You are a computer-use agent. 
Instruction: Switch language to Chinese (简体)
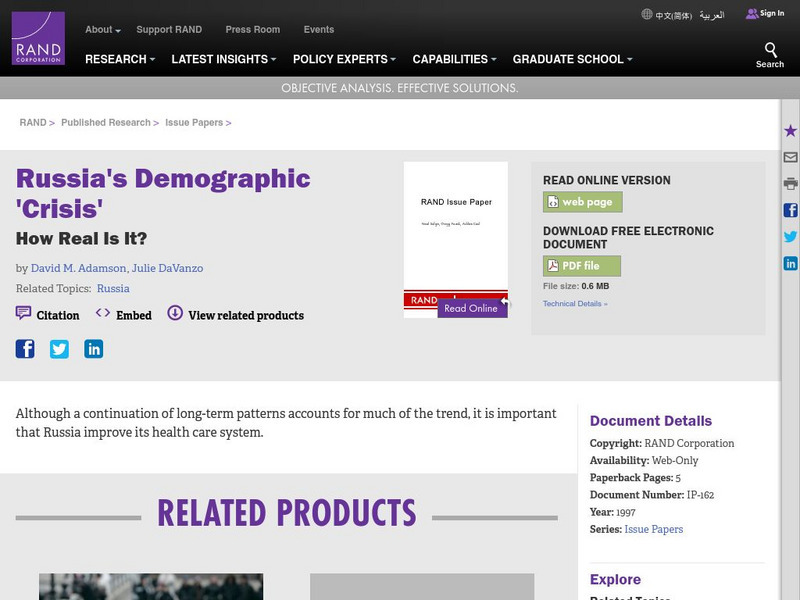pyautogui.click(x=673, y=15)
